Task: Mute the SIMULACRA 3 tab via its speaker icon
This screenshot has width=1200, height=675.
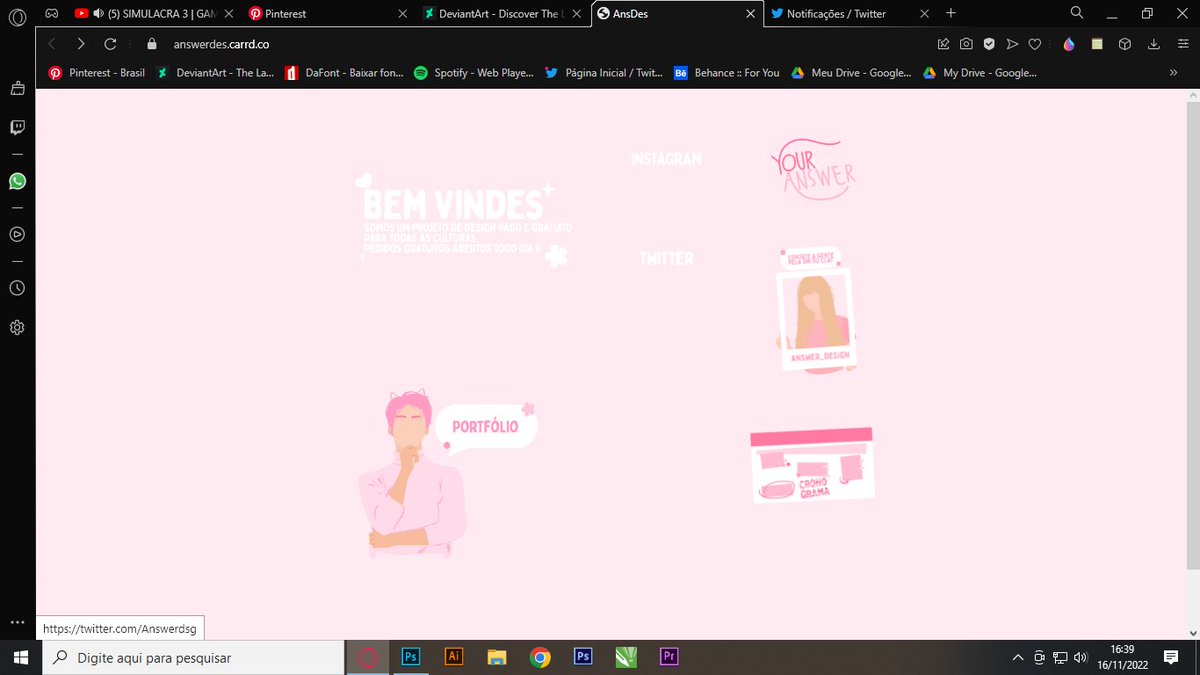Action: pos(96,14)
